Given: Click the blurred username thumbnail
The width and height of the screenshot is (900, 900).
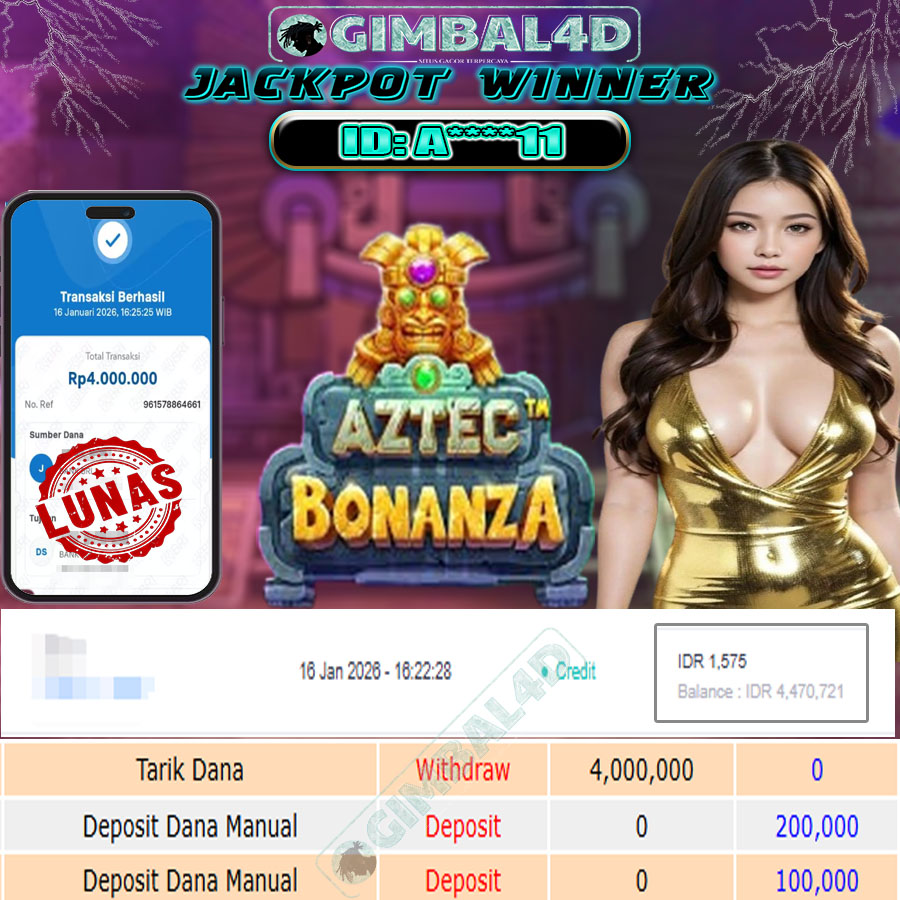Looking at the screenshot, I should tap(92, 667).
